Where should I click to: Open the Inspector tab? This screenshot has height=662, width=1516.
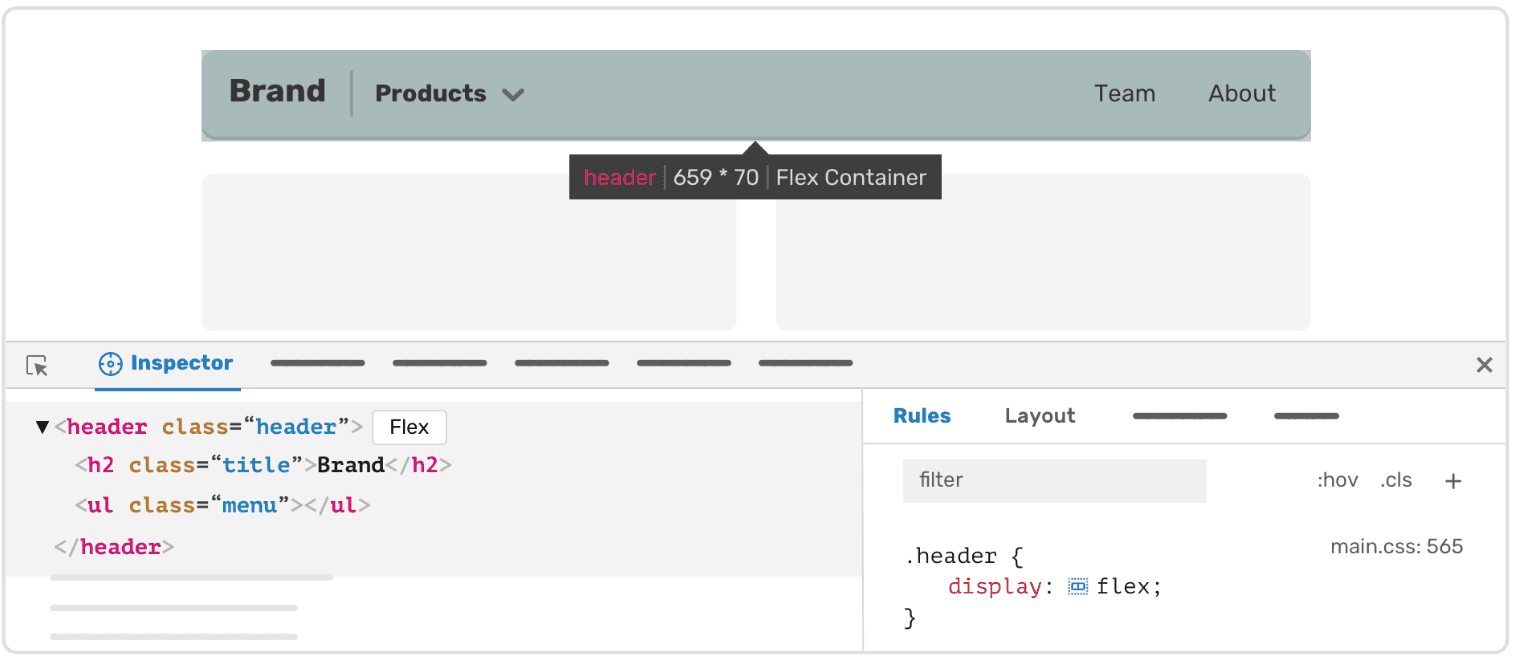pyautogui.click(x=180, y=364)
